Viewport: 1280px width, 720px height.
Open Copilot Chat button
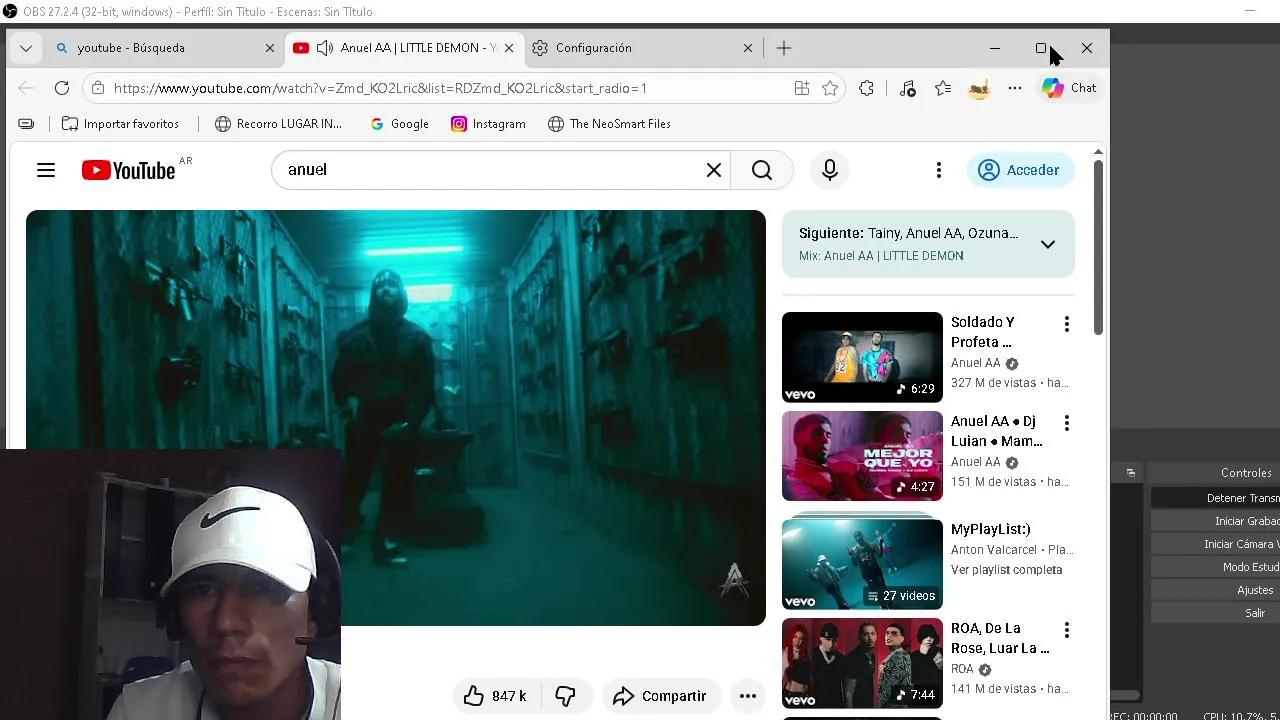[1069, 88]
